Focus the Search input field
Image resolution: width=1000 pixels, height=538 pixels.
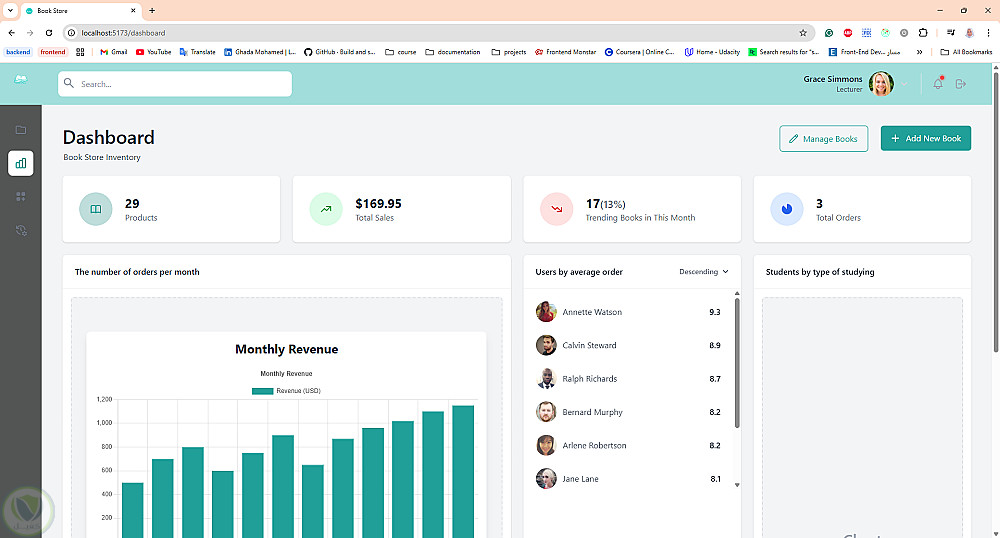(175, 84)
